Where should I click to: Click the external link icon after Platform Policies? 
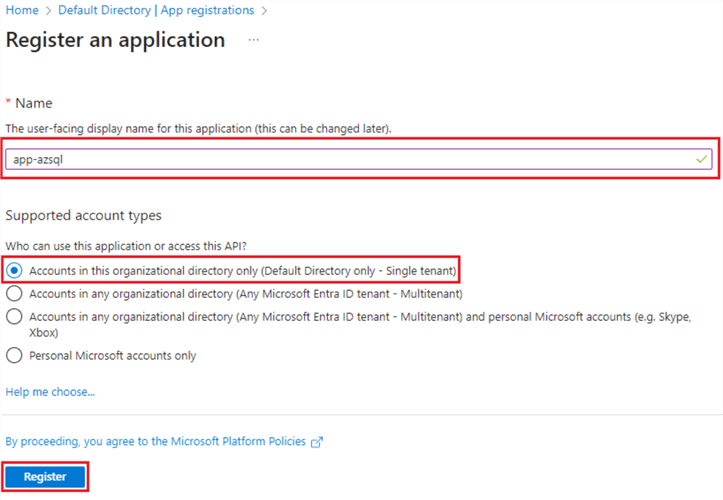(317, 442)
